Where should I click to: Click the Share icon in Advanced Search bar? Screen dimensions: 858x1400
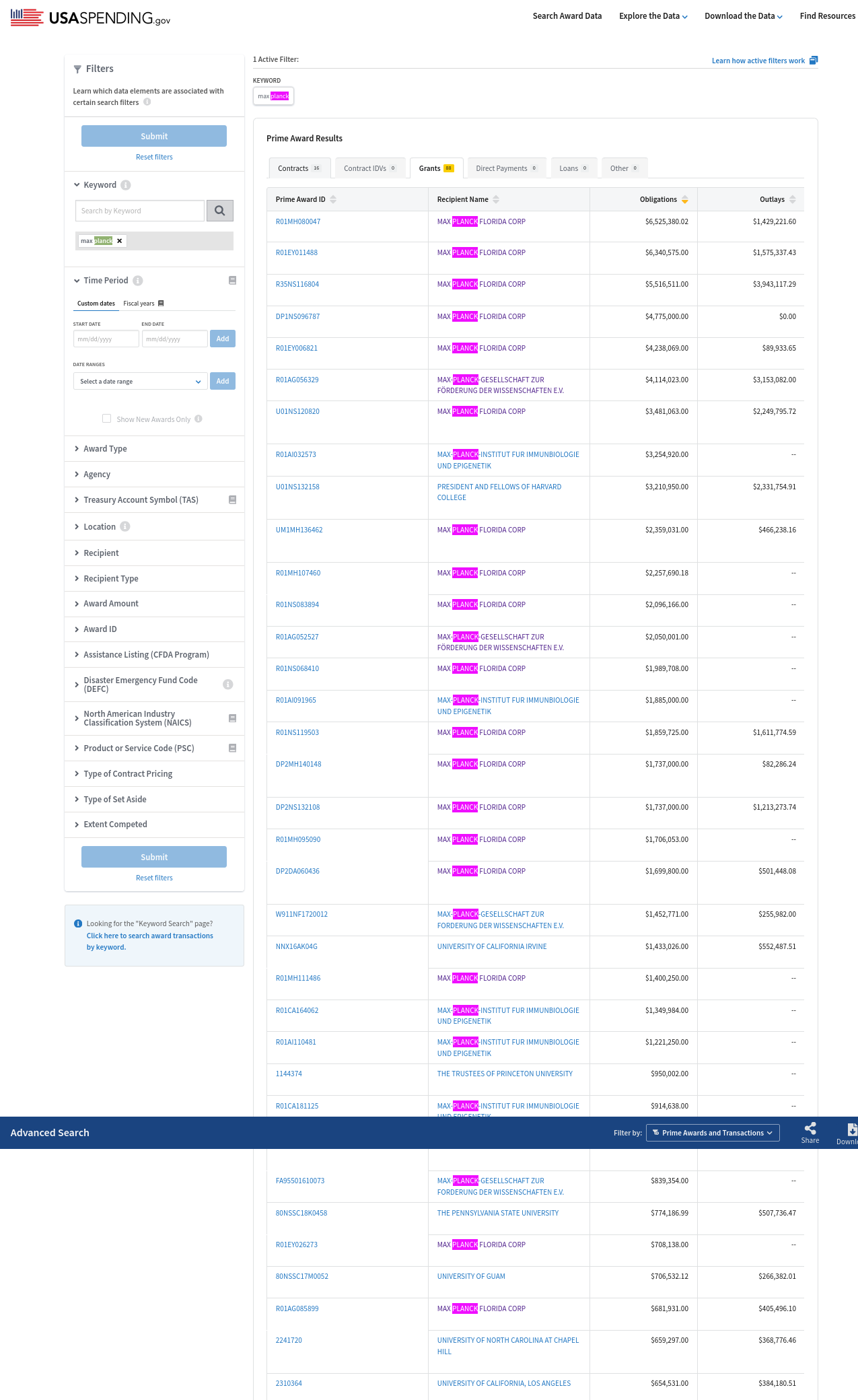(x=810, y=1129)
